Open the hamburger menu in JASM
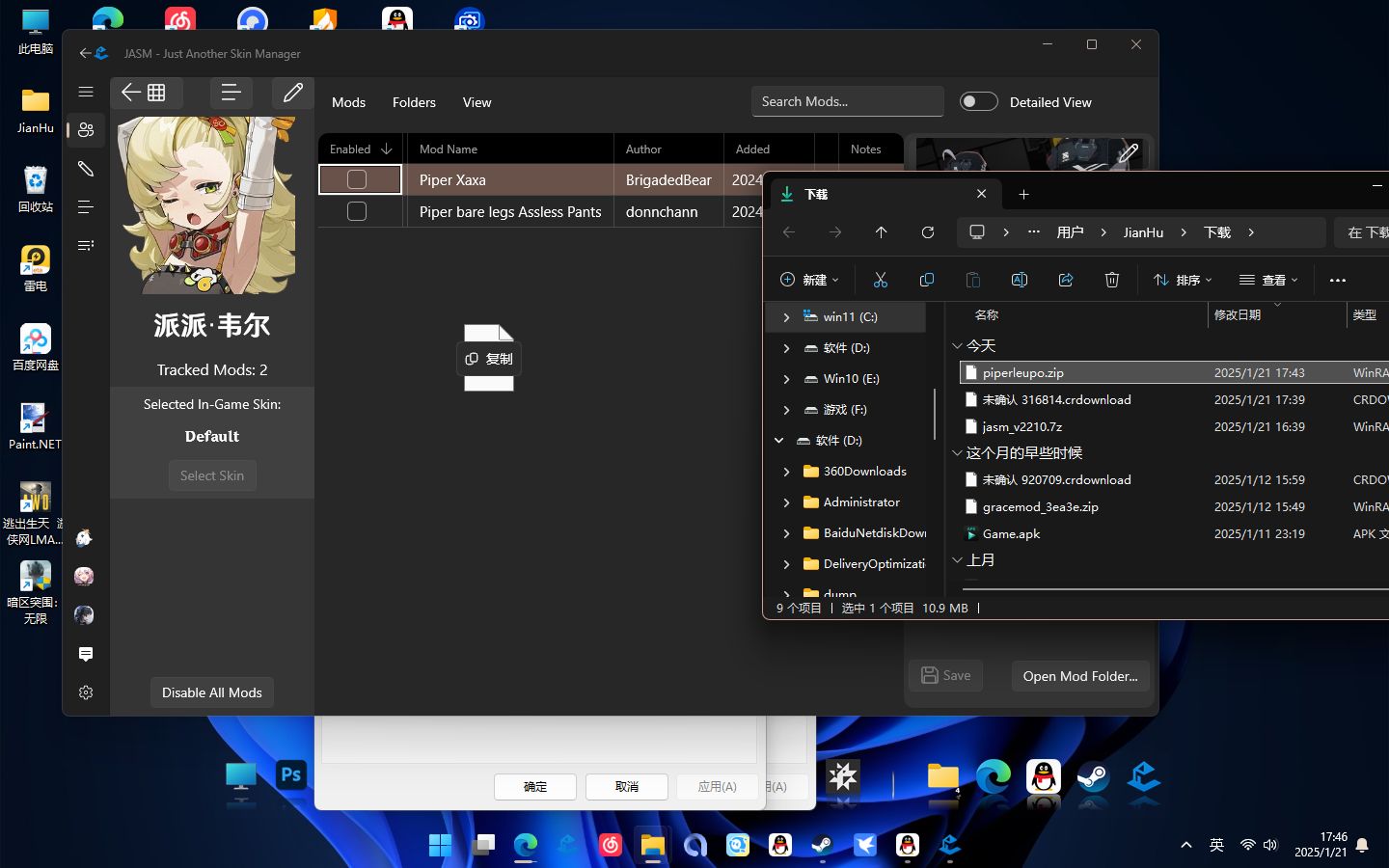Screen dimensions: 1389x868 (x=86, y=92)
